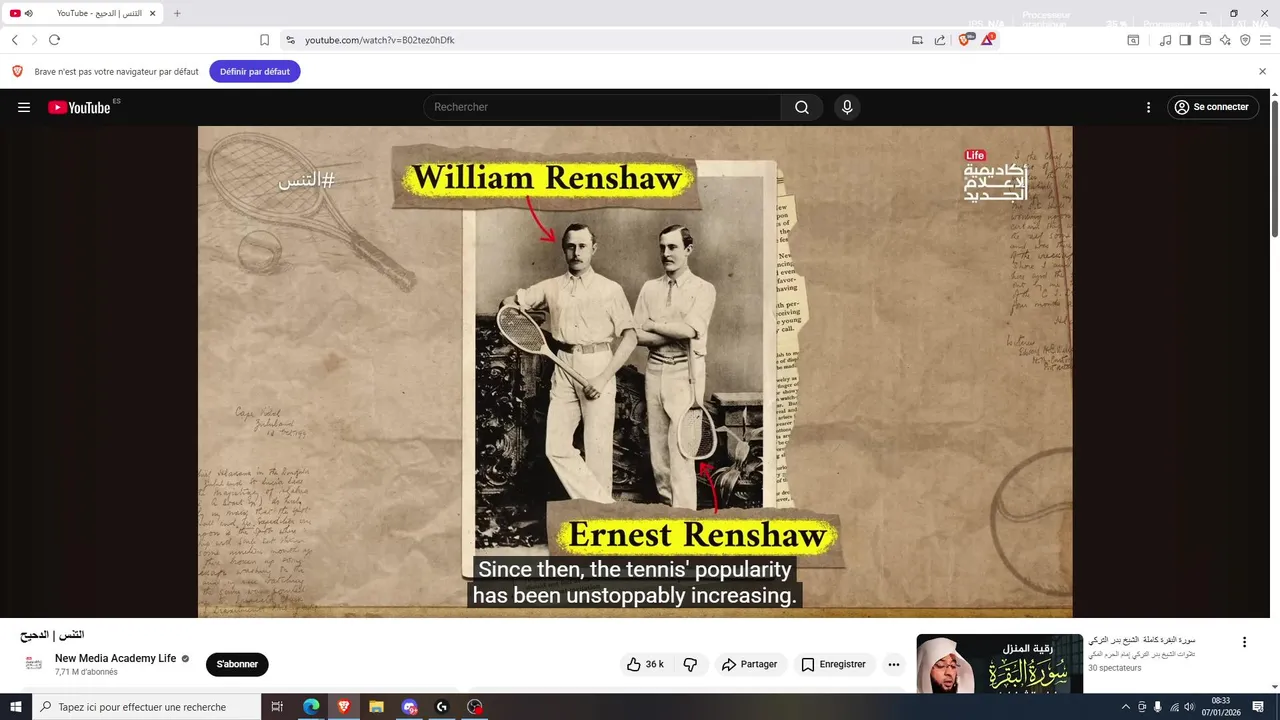Viewport: 1280px width, 720px height.
Task: Open the Brave main menu hamburger
Action: pos(1266,40)
